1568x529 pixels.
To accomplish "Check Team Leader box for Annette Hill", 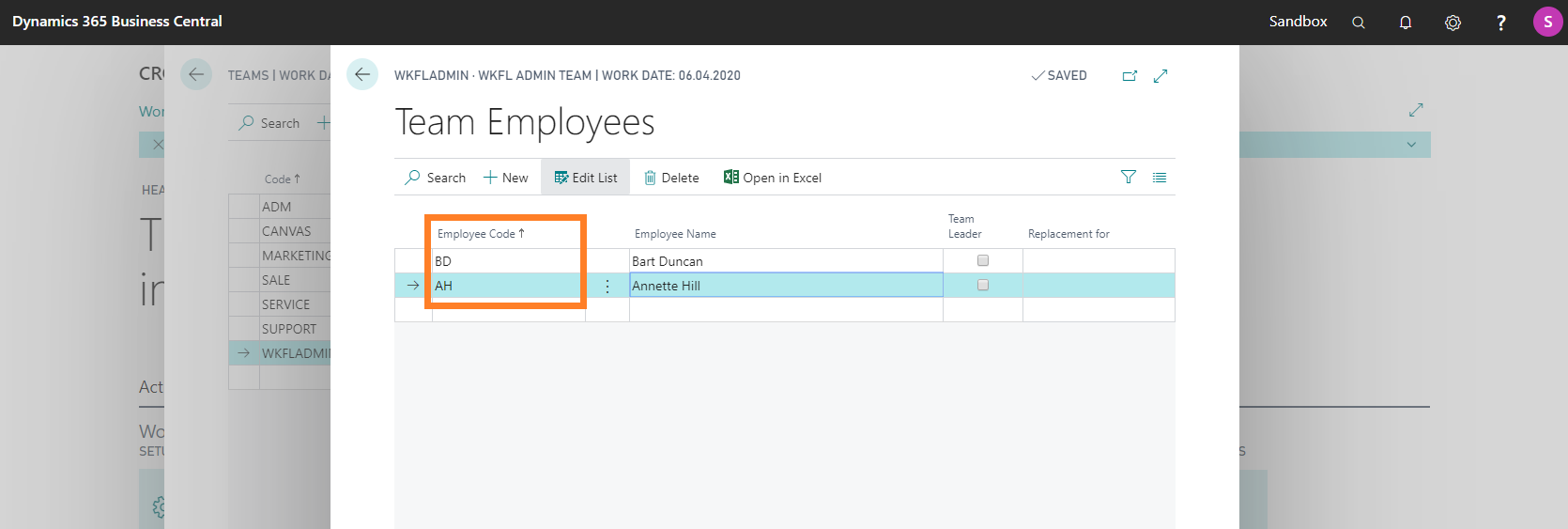I will click(983, 285).
